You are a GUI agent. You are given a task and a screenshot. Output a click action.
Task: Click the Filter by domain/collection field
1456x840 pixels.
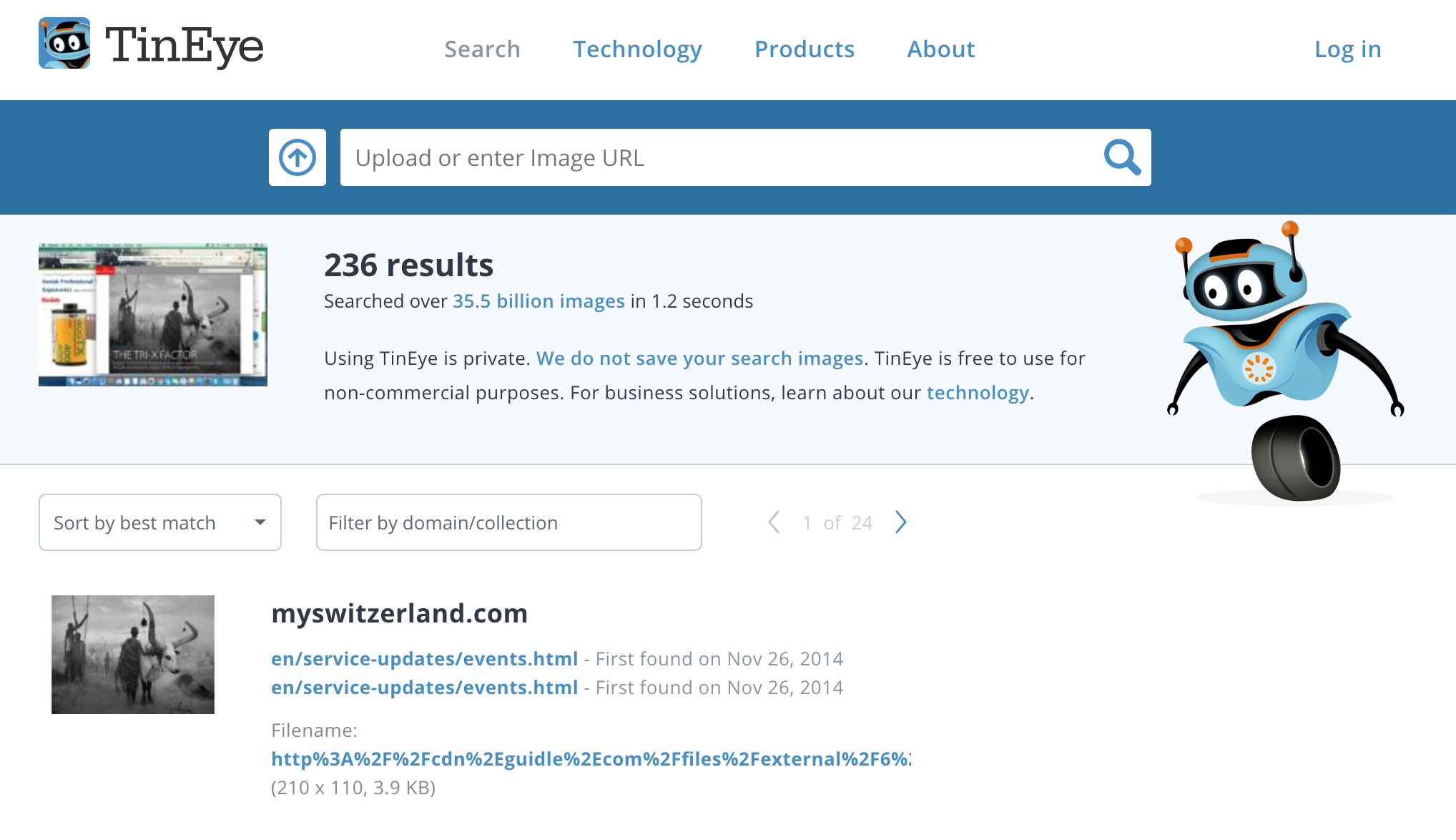point(509,522)
